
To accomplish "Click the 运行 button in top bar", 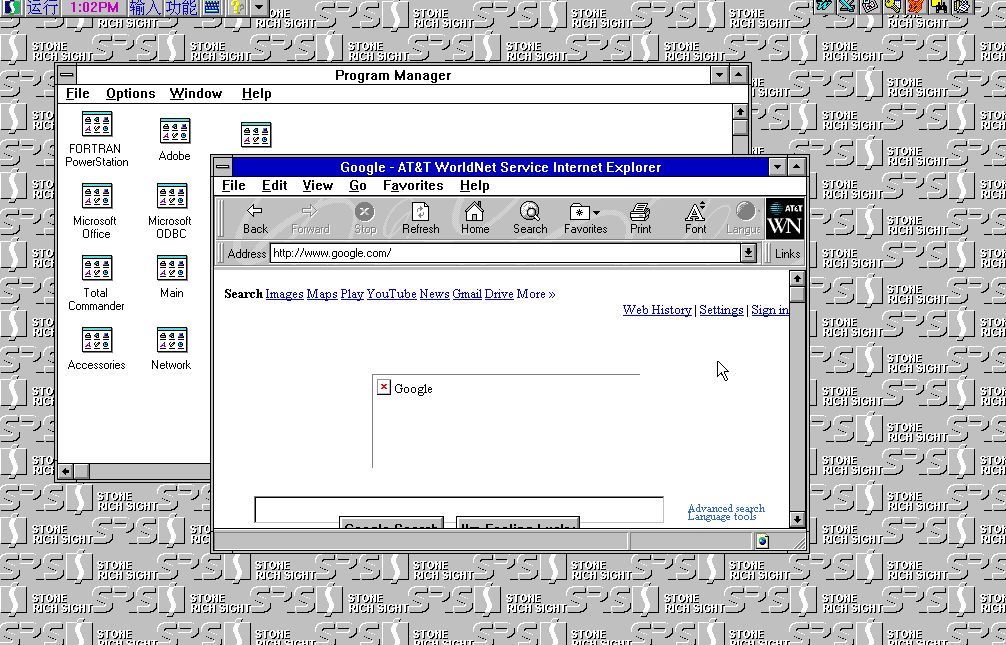I will [x=43, y=8].
